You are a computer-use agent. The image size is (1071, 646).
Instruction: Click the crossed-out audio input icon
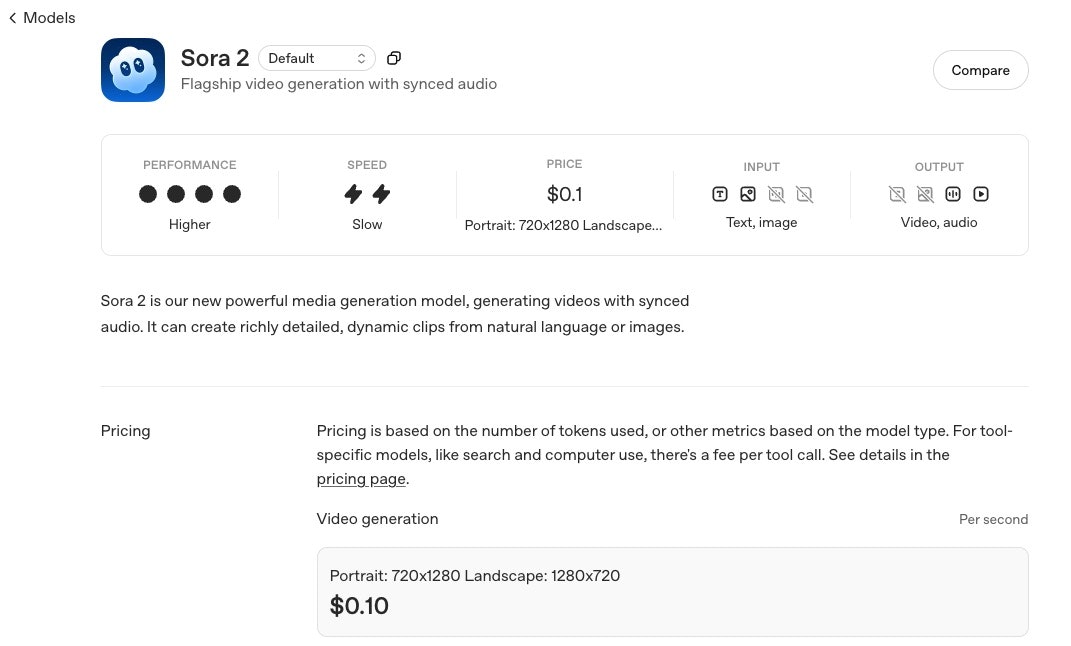(776, 194)
